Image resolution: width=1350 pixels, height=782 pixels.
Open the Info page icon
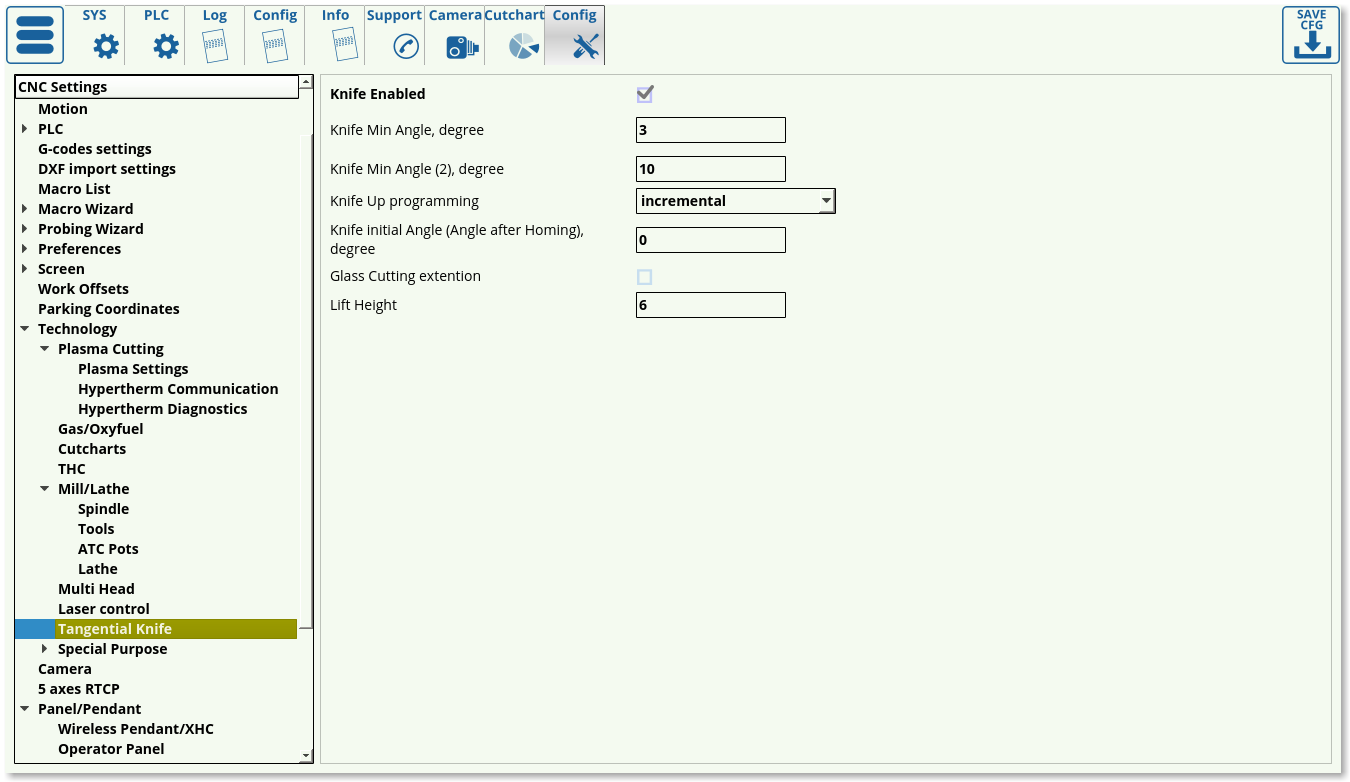pos(343,46)
